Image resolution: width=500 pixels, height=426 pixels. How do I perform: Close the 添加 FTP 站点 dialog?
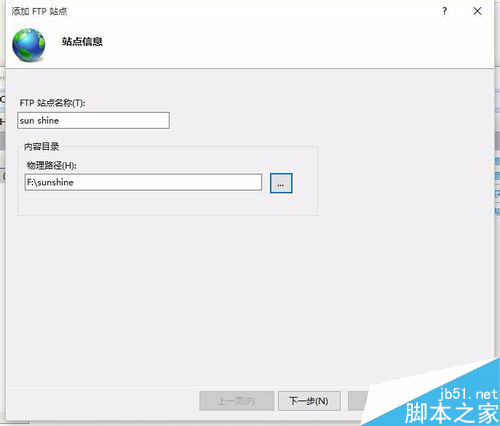point(477,11)
